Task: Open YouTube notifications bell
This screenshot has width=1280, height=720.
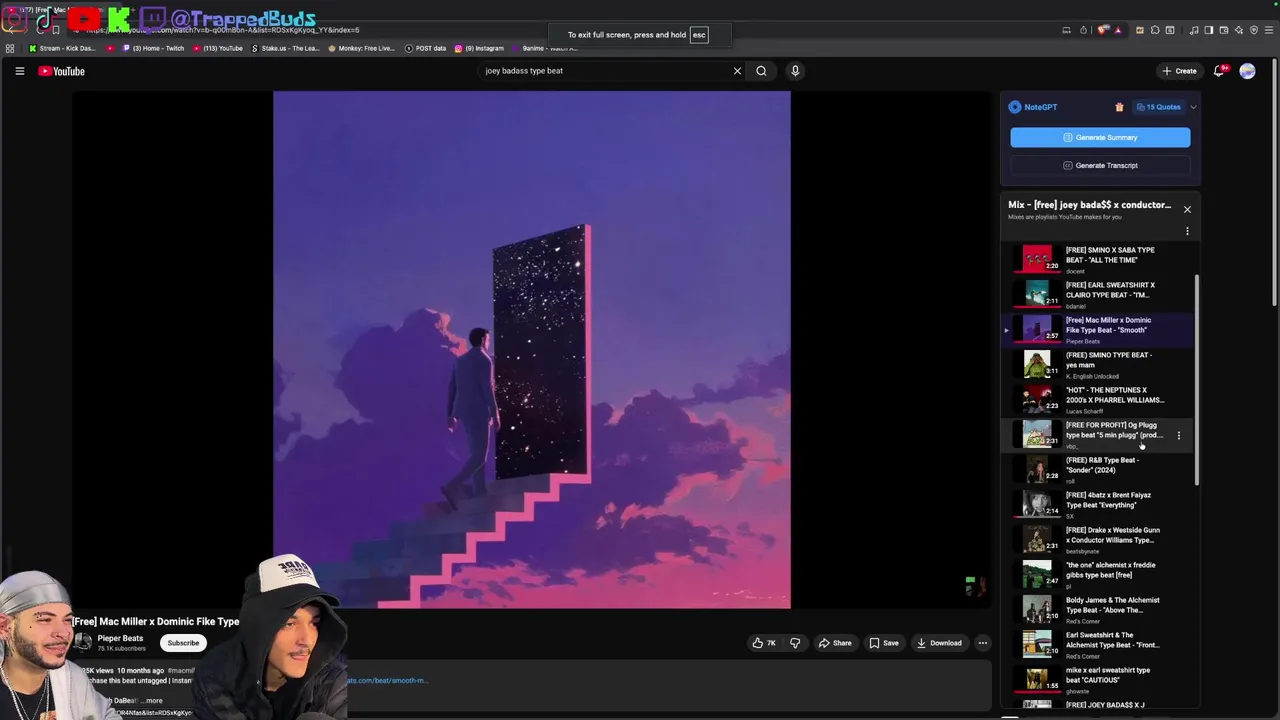Action: [1219, 71]
